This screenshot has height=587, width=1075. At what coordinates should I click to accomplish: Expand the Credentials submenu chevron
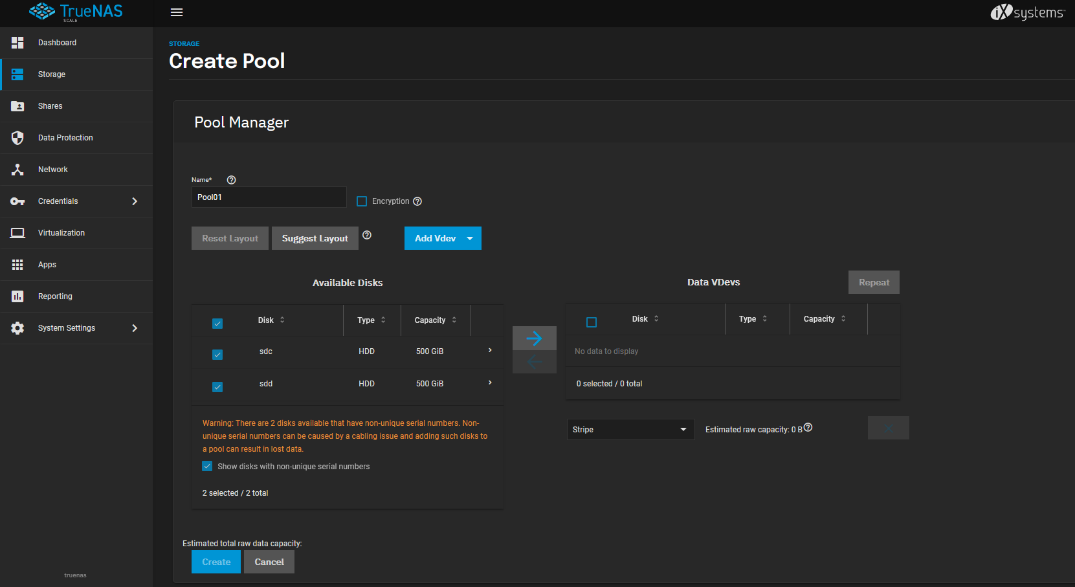pyautogui.click(x=134, y=202)
